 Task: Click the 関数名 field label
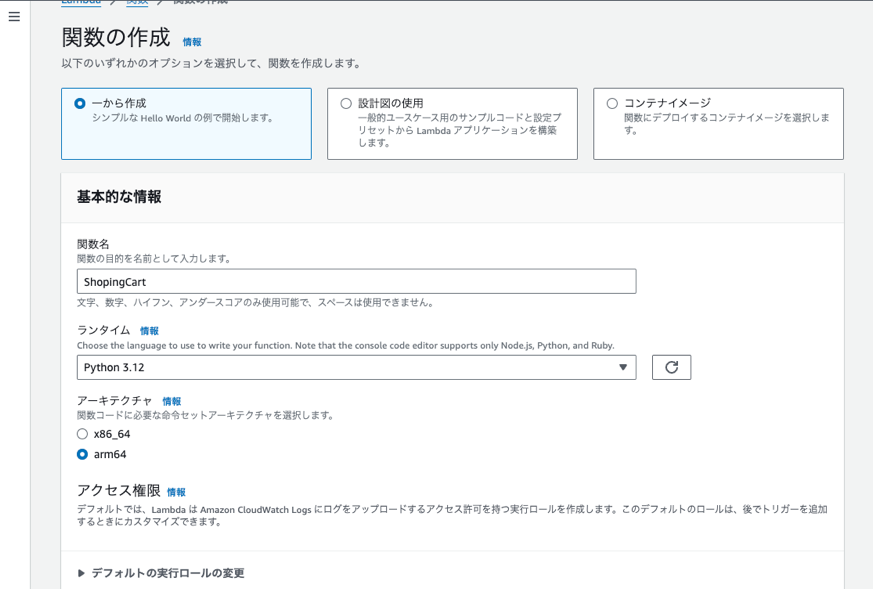click(93, 244)
